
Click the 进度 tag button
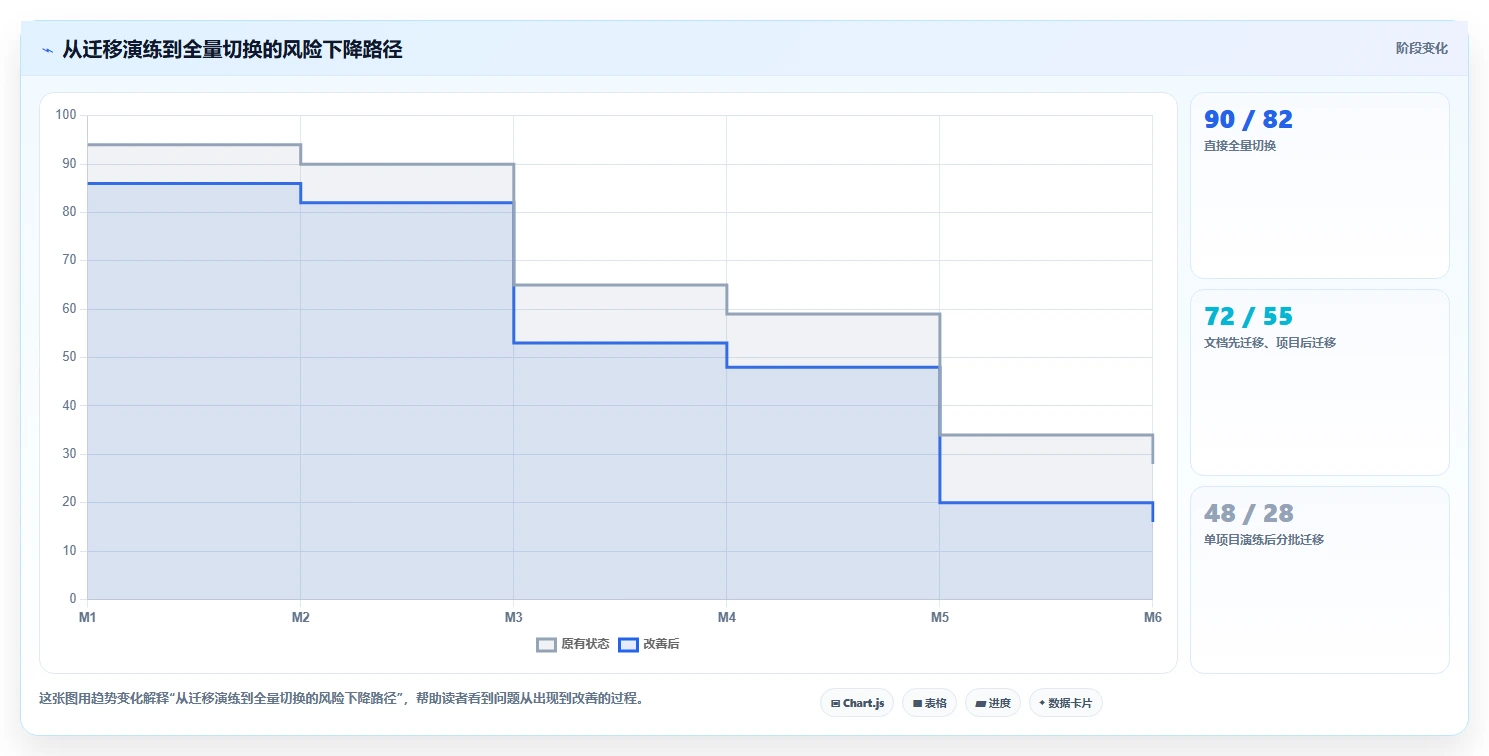(x=993, y=703)
